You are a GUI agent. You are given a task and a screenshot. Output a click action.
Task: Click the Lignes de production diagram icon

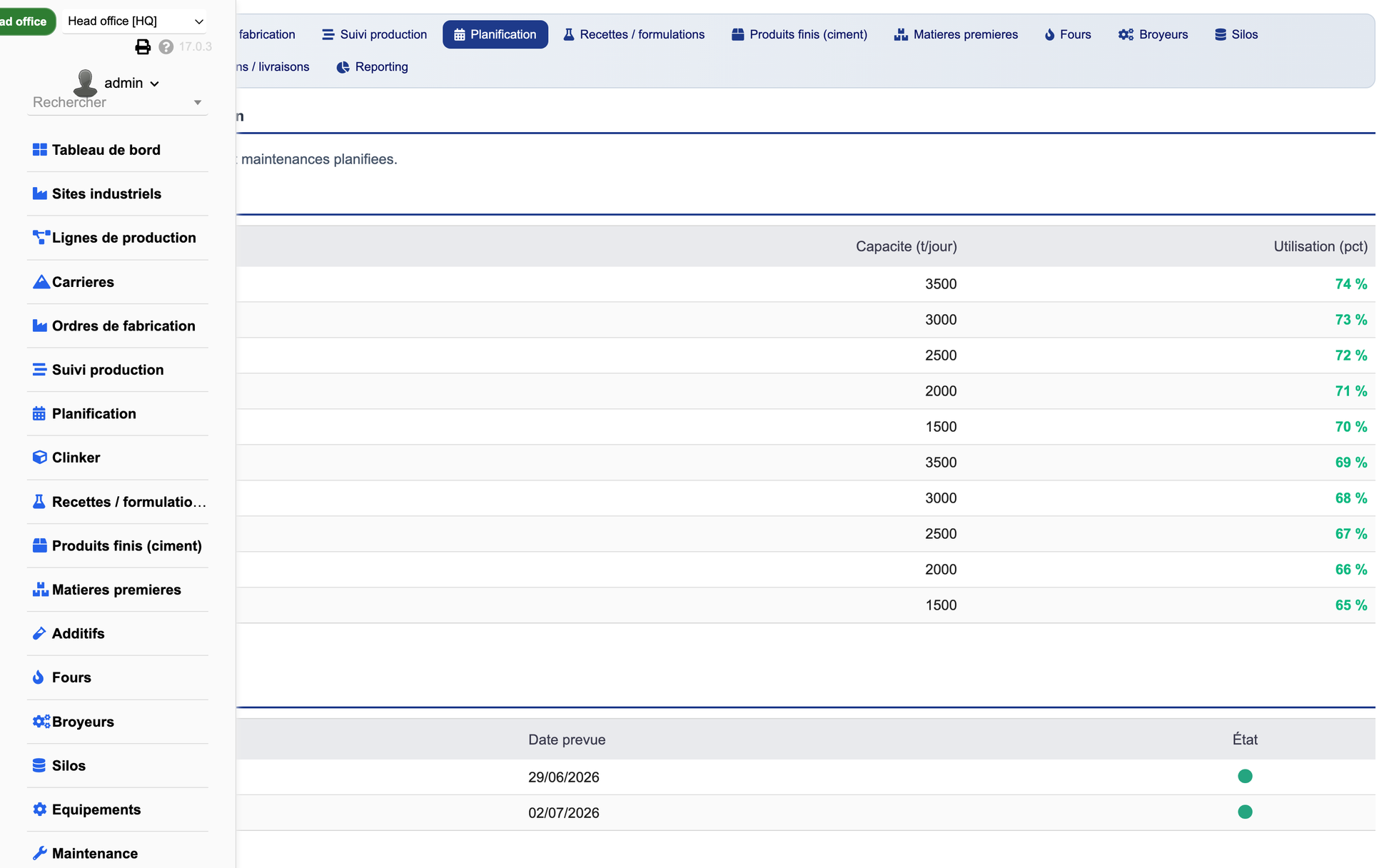pos(41,238)
